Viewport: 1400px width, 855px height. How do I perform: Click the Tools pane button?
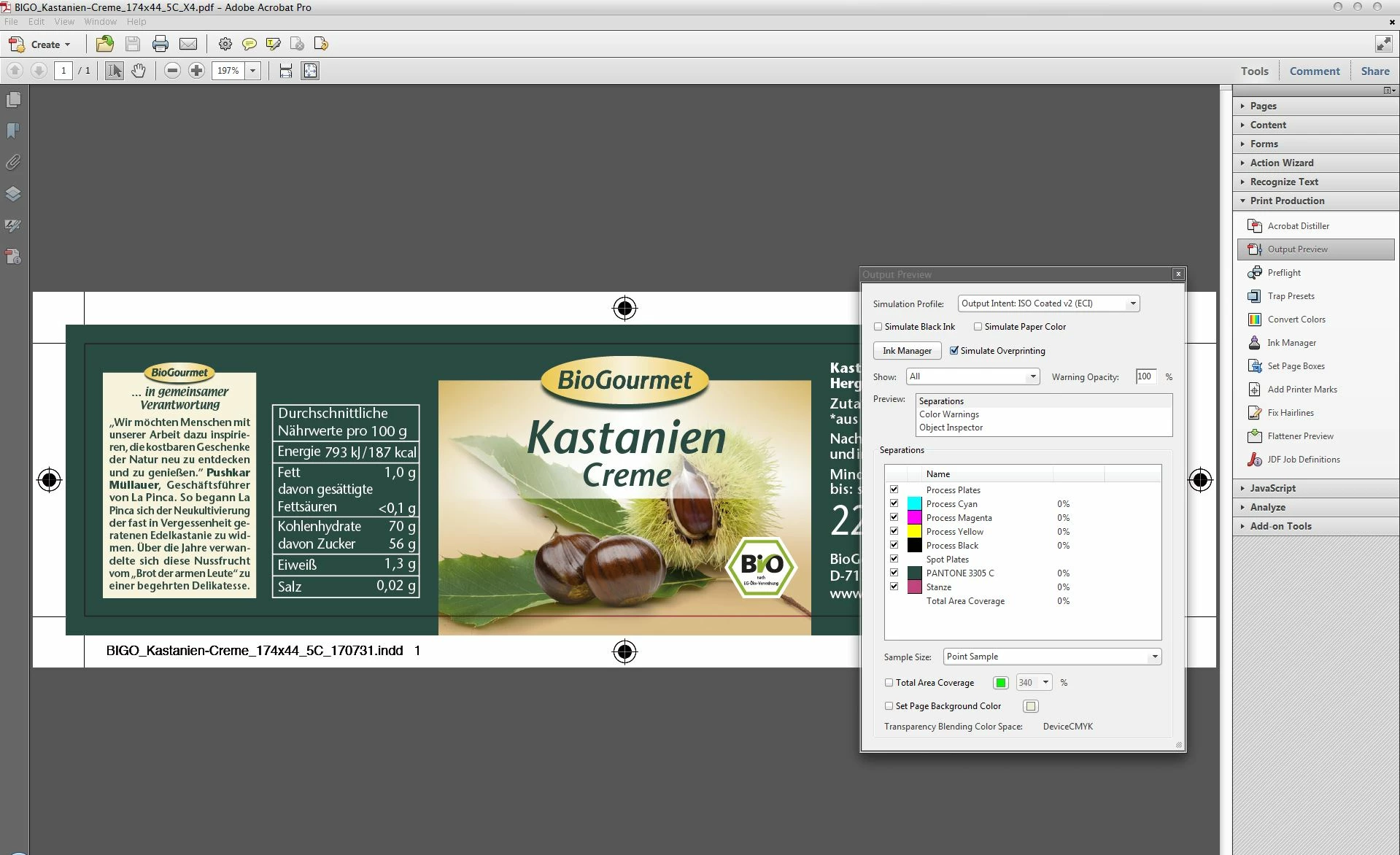tap(1254, 71)
